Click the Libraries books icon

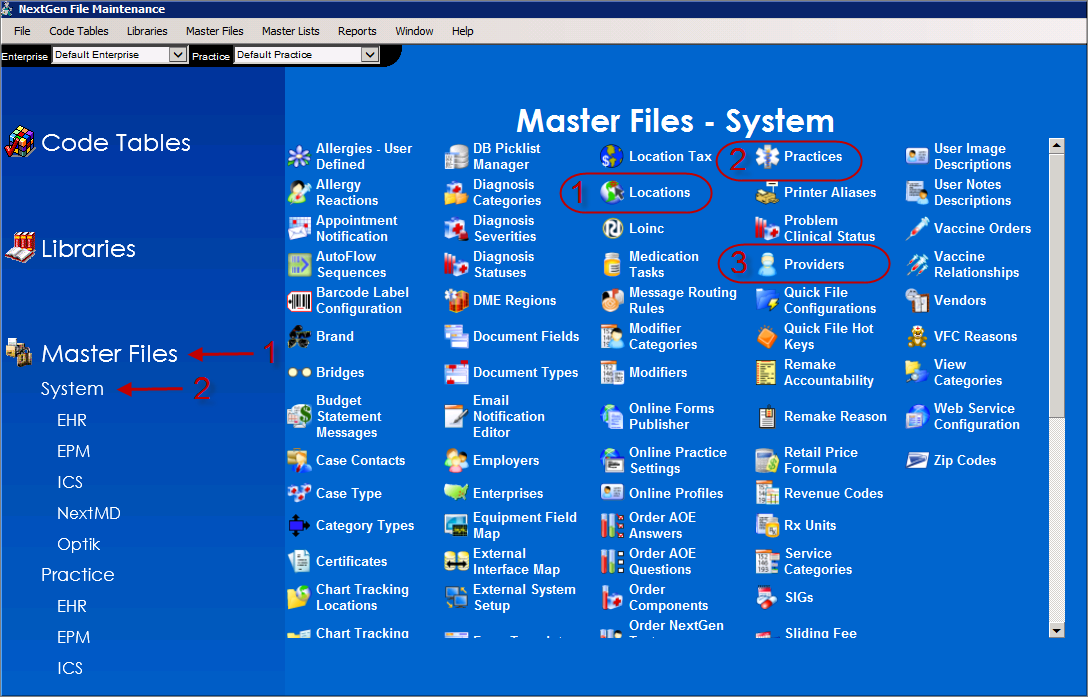click(x=20, y=248)
